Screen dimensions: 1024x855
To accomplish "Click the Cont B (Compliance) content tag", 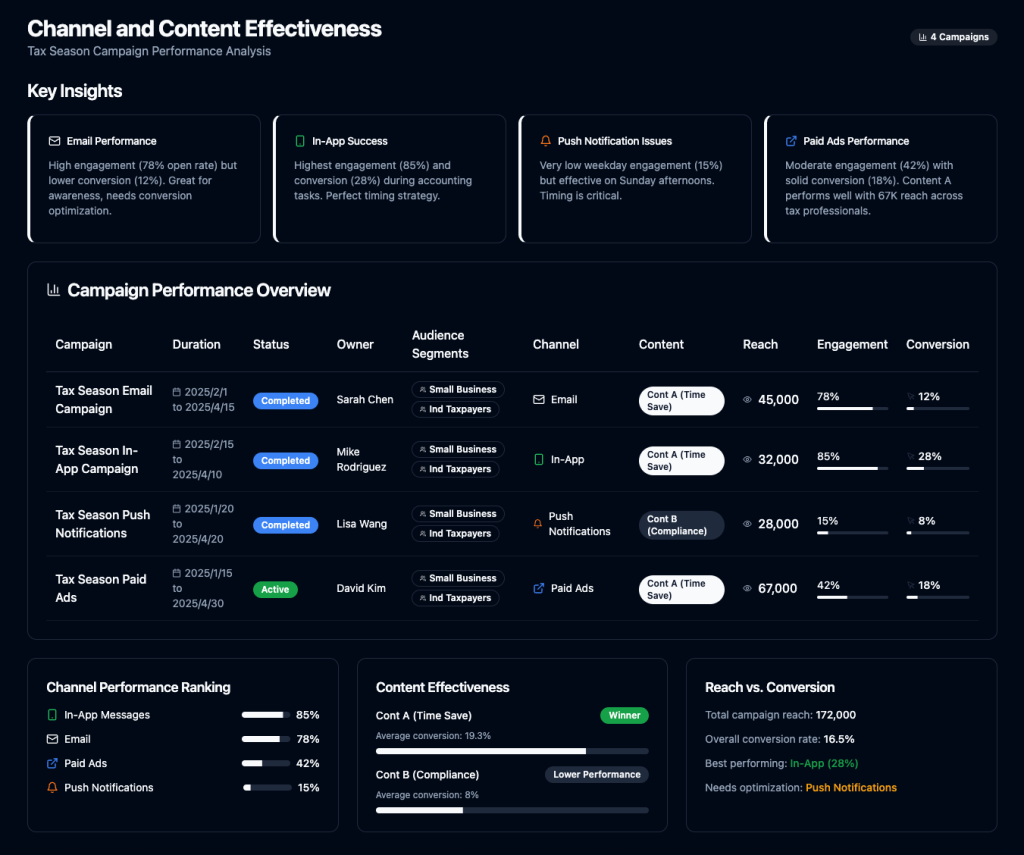I will coord(680,525).
